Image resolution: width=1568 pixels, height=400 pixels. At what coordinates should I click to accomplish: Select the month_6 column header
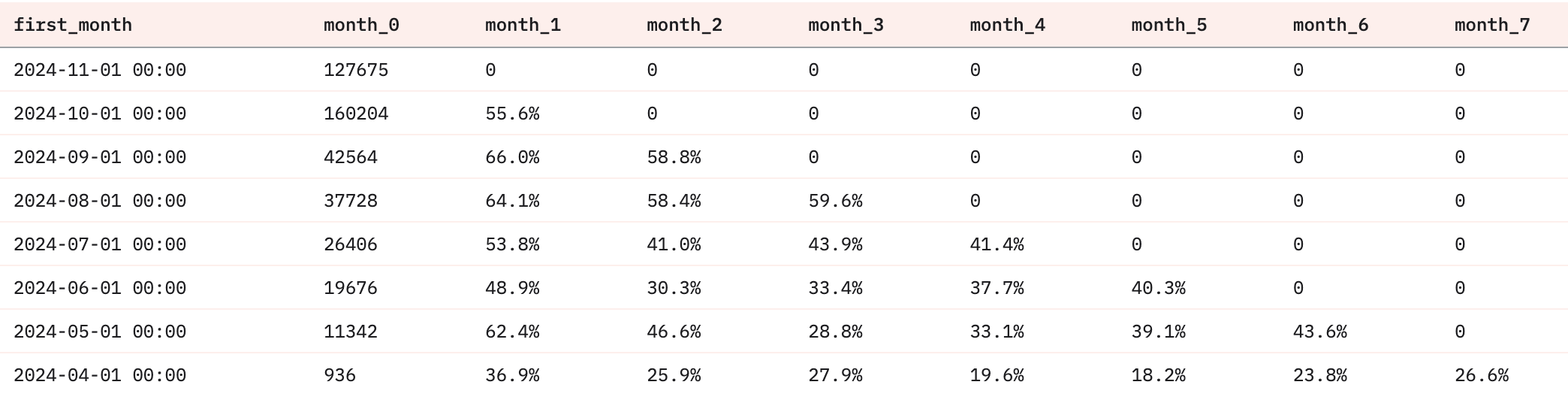pyautogui.click(x=1330, y=25)
